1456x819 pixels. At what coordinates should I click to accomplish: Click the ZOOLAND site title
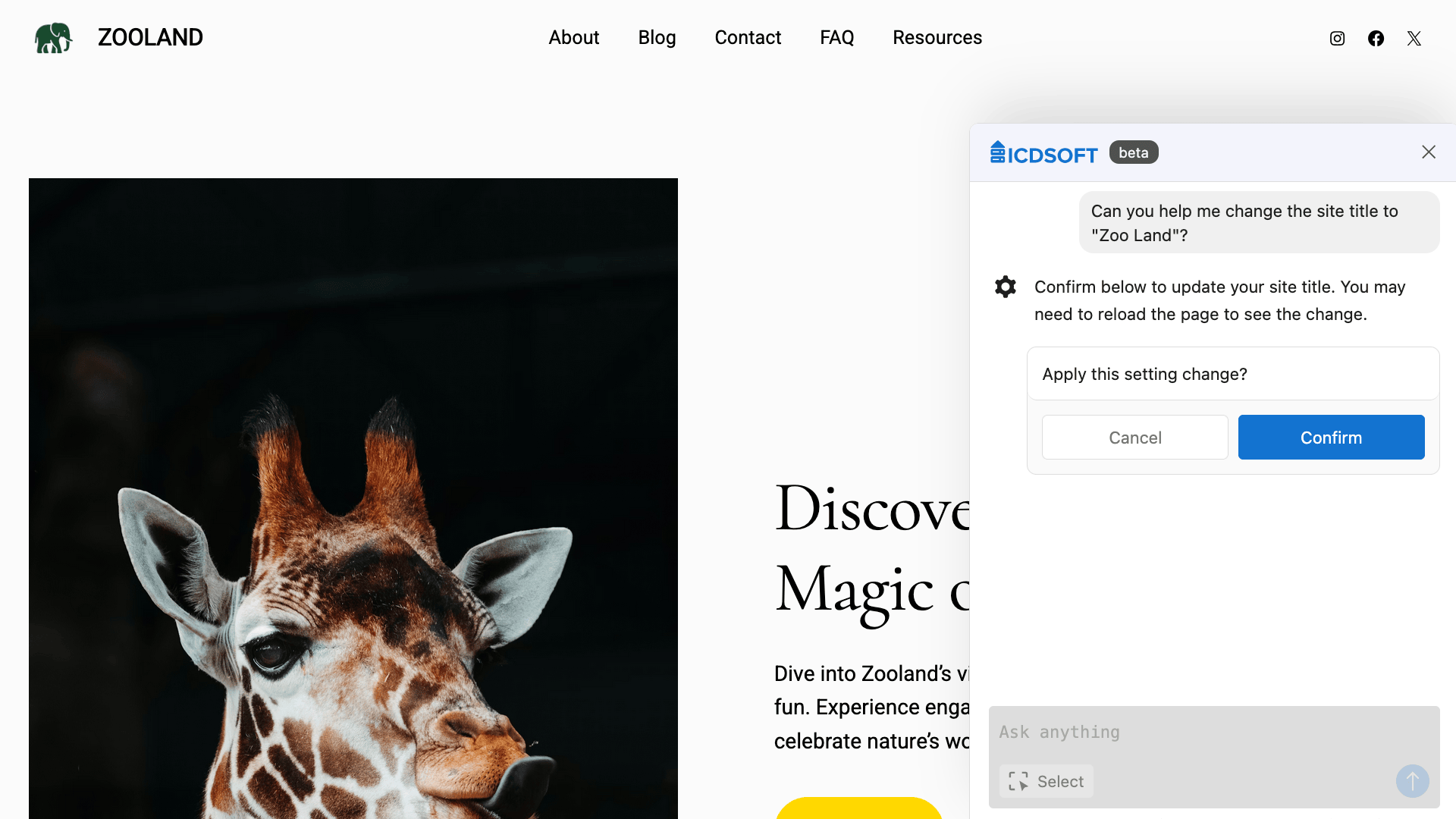coord(150,37)
